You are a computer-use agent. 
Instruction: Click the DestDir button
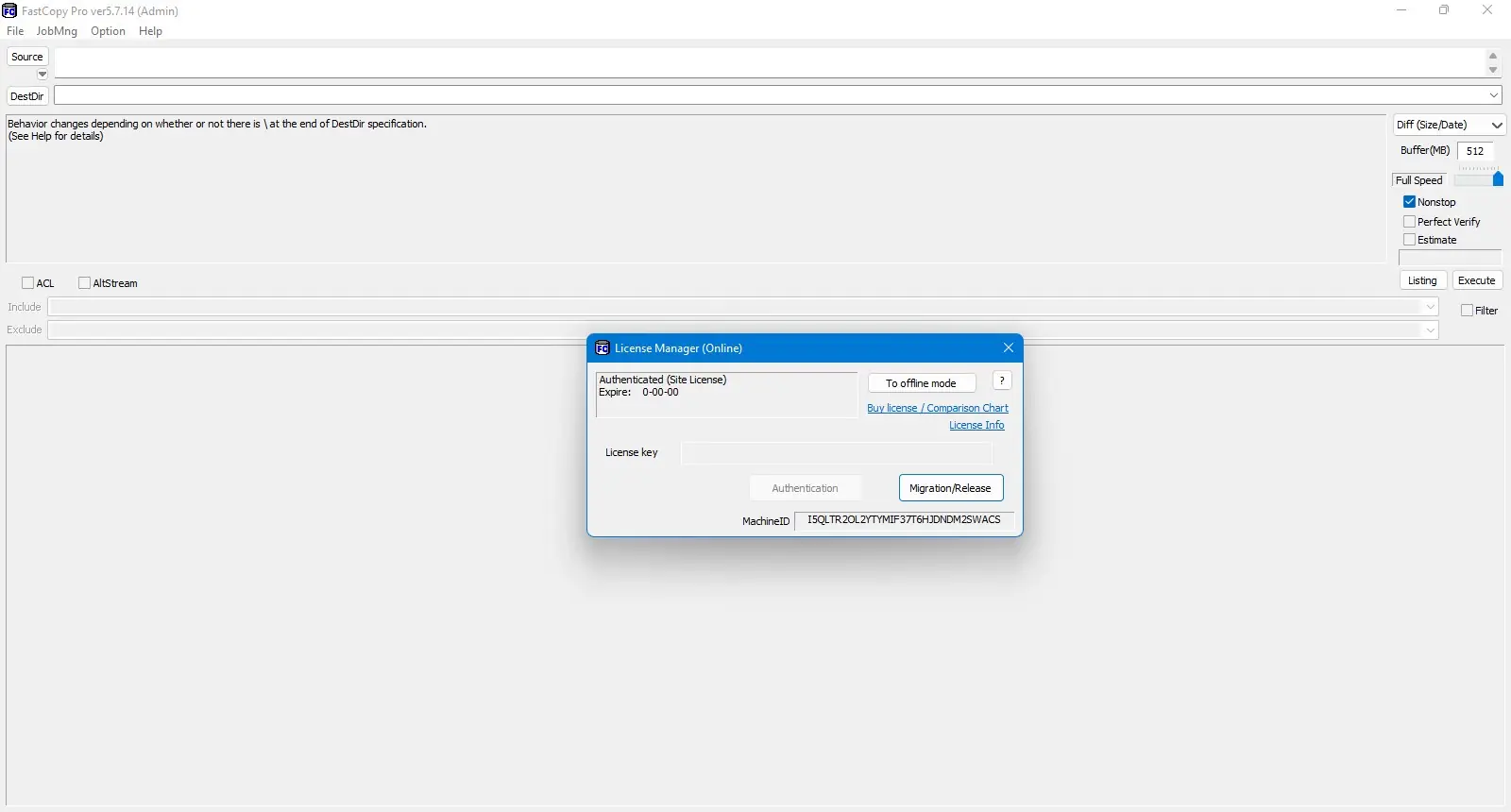[x=27, y=96]
